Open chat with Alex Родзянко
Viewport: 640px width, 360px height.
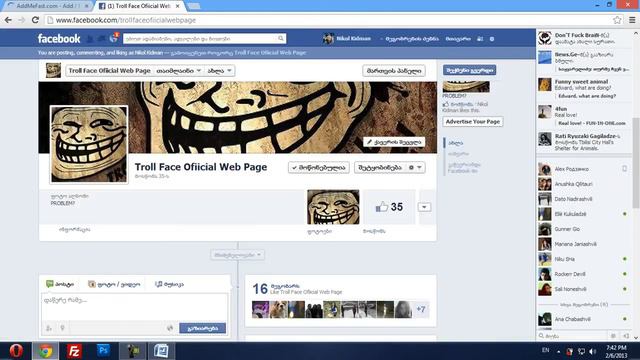tap(583, 169)
